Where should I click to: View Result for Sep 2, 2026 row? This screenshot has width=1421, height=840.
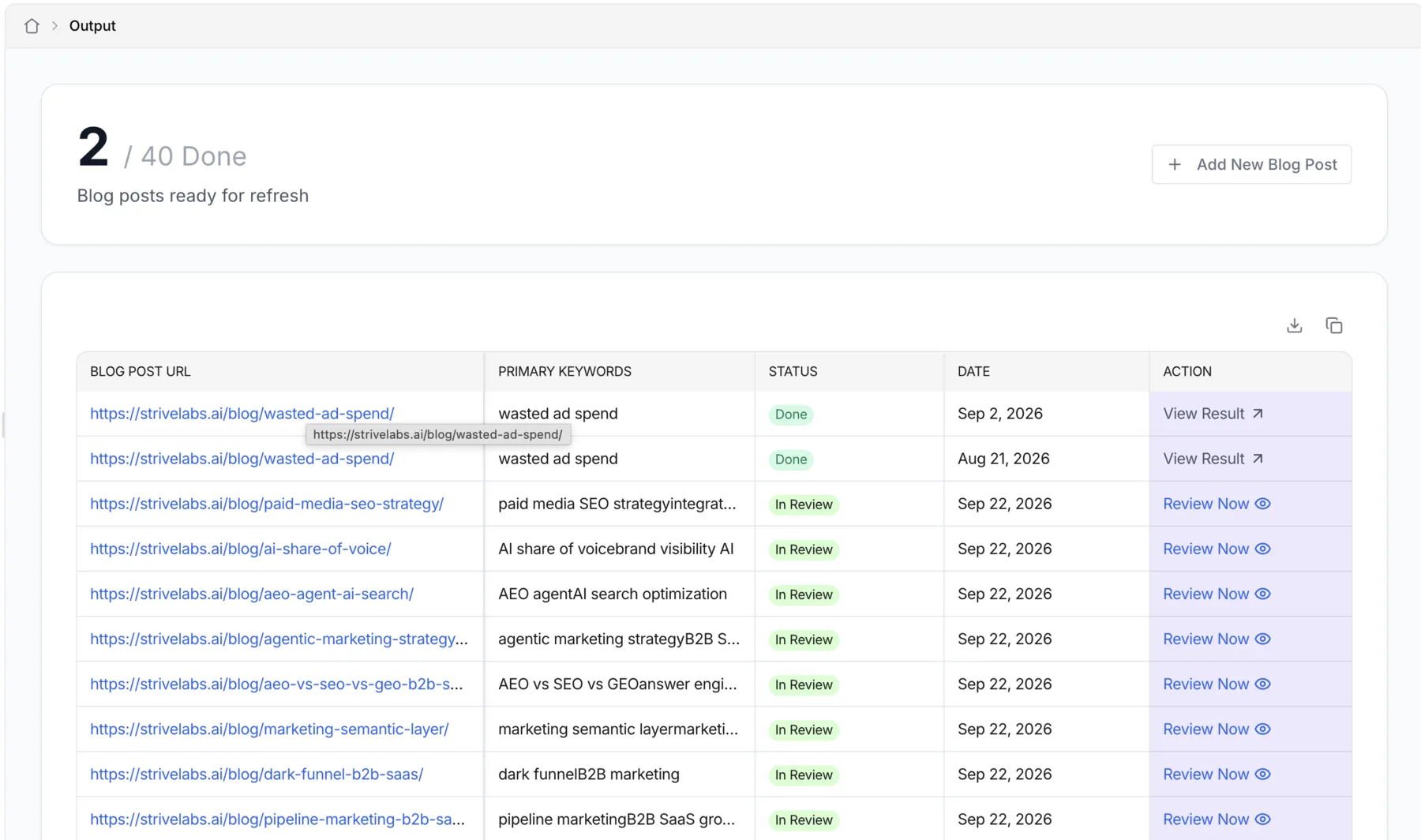(1213, 414)
